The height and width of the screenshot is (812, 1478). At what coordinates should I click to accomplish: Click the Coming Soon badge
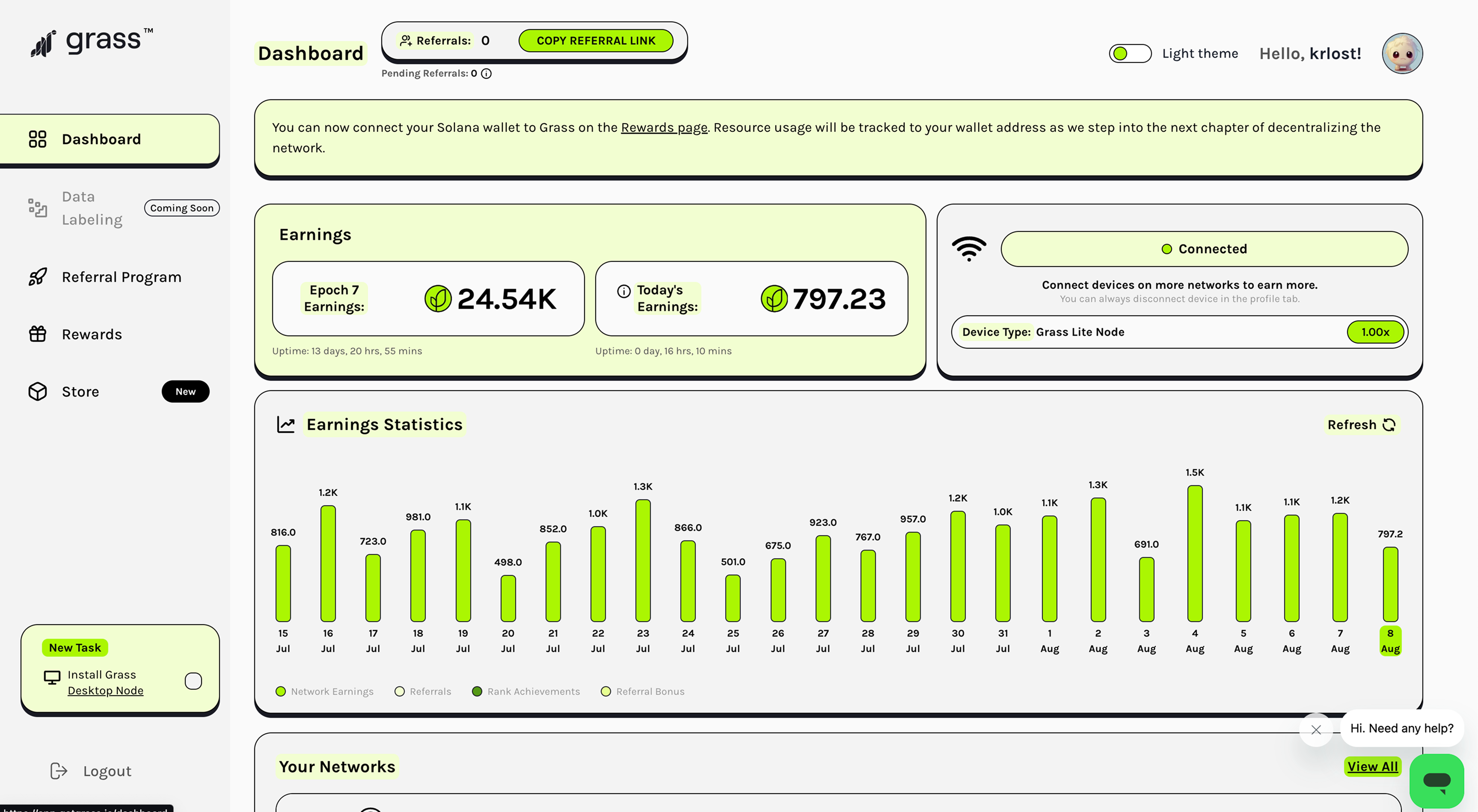(x=182, y=208)
